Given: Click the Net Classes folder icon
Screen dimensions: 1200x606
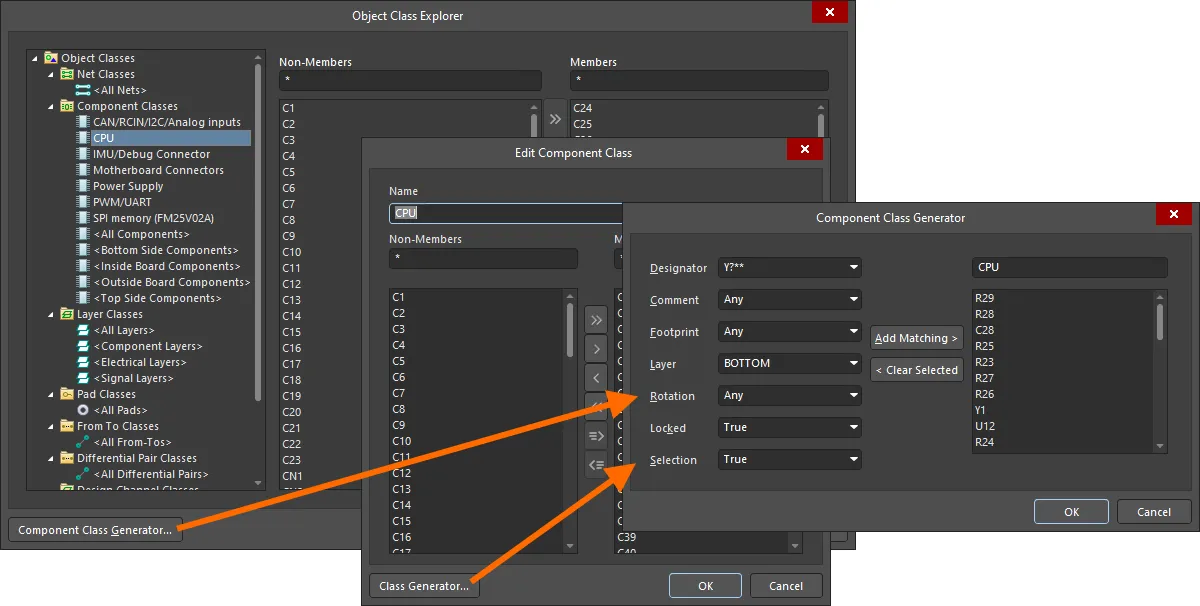Looking at the screenshot, I should click(67, 74).
